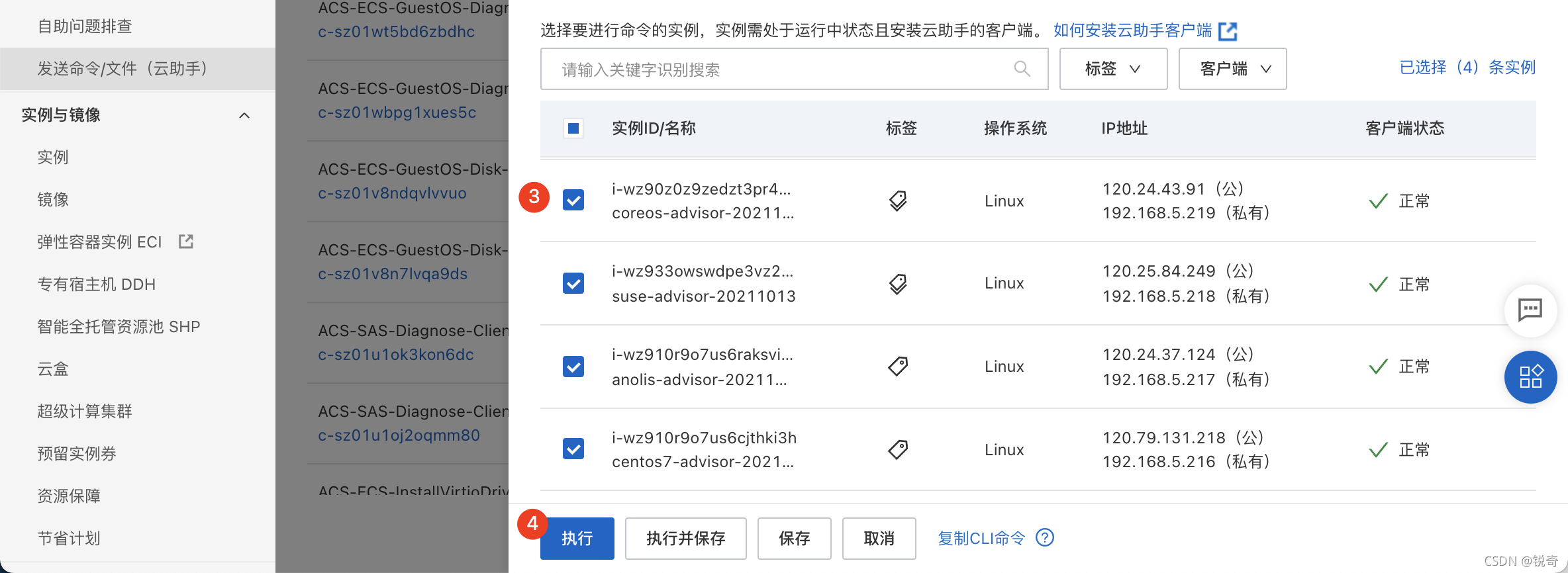Screen dimensions: 1568x573
Task: Open 弹性容器实例 ECI sidebar item
Action: [99, 242]
